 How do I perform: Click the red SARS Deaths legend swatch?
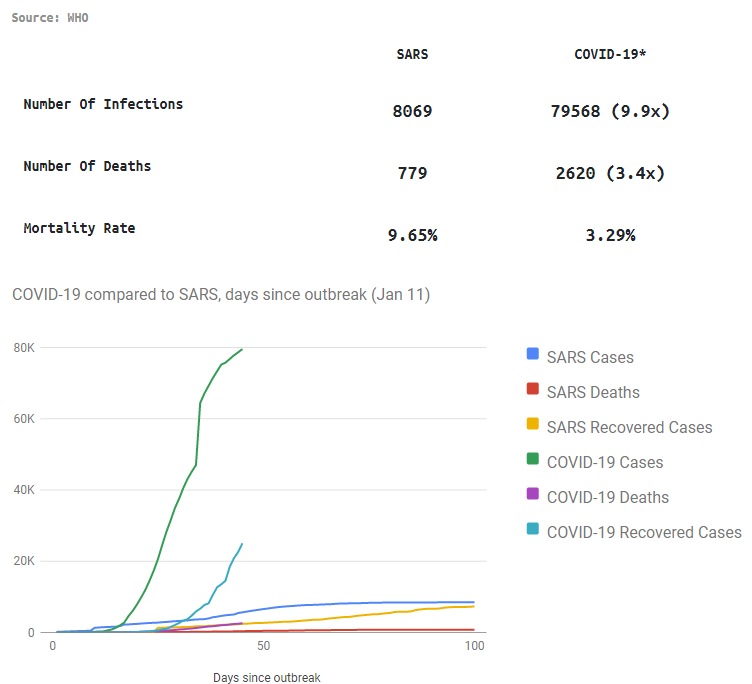point(533,390)
